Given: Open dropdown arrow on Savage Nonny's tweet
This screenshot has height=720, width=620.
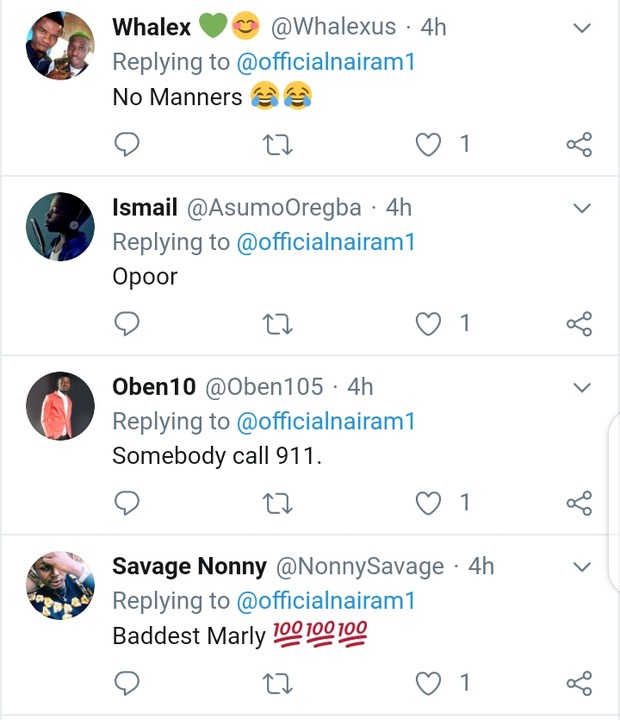Looking at the screenshot, I should tap(582, 567).
